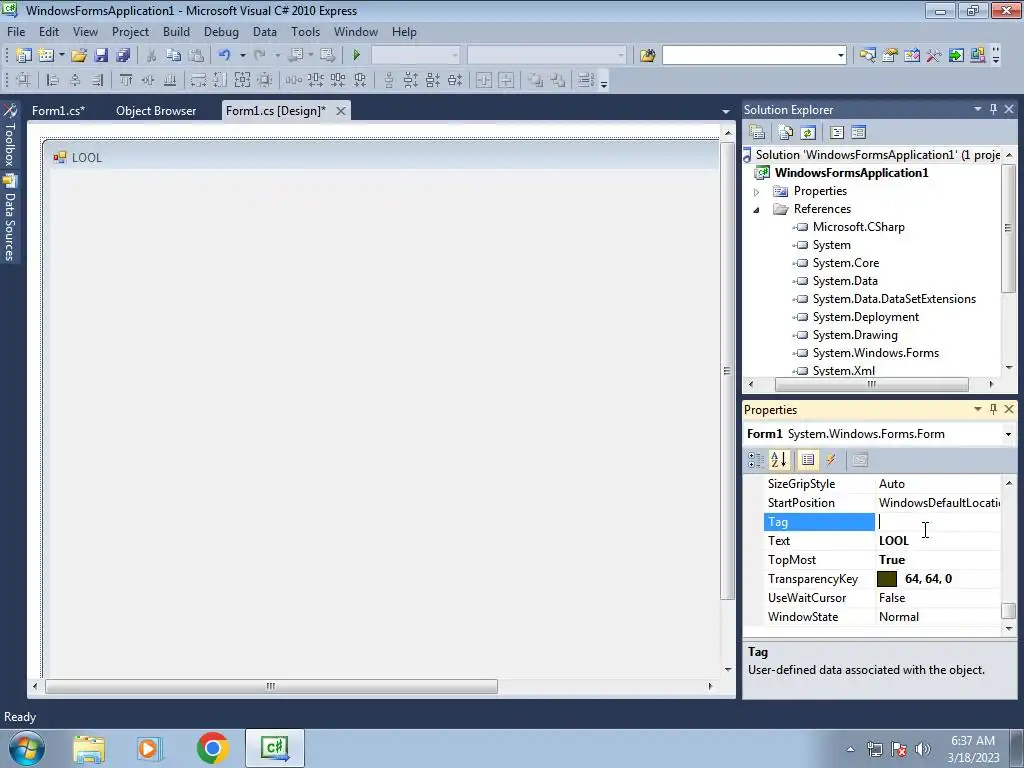Click the LOOL form title bar
The height and width of the screenshot is (768, 1024).
(383, 157)
